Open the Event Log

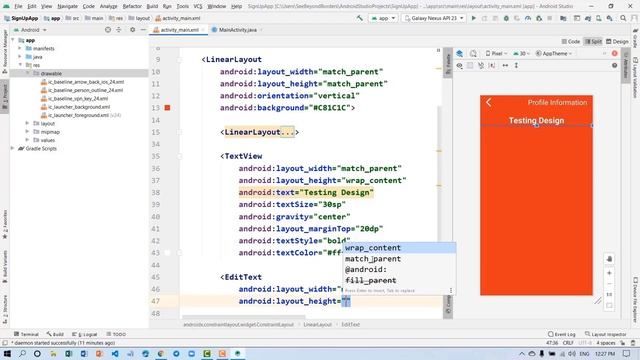pyautogui.click(x=562, y=334)
